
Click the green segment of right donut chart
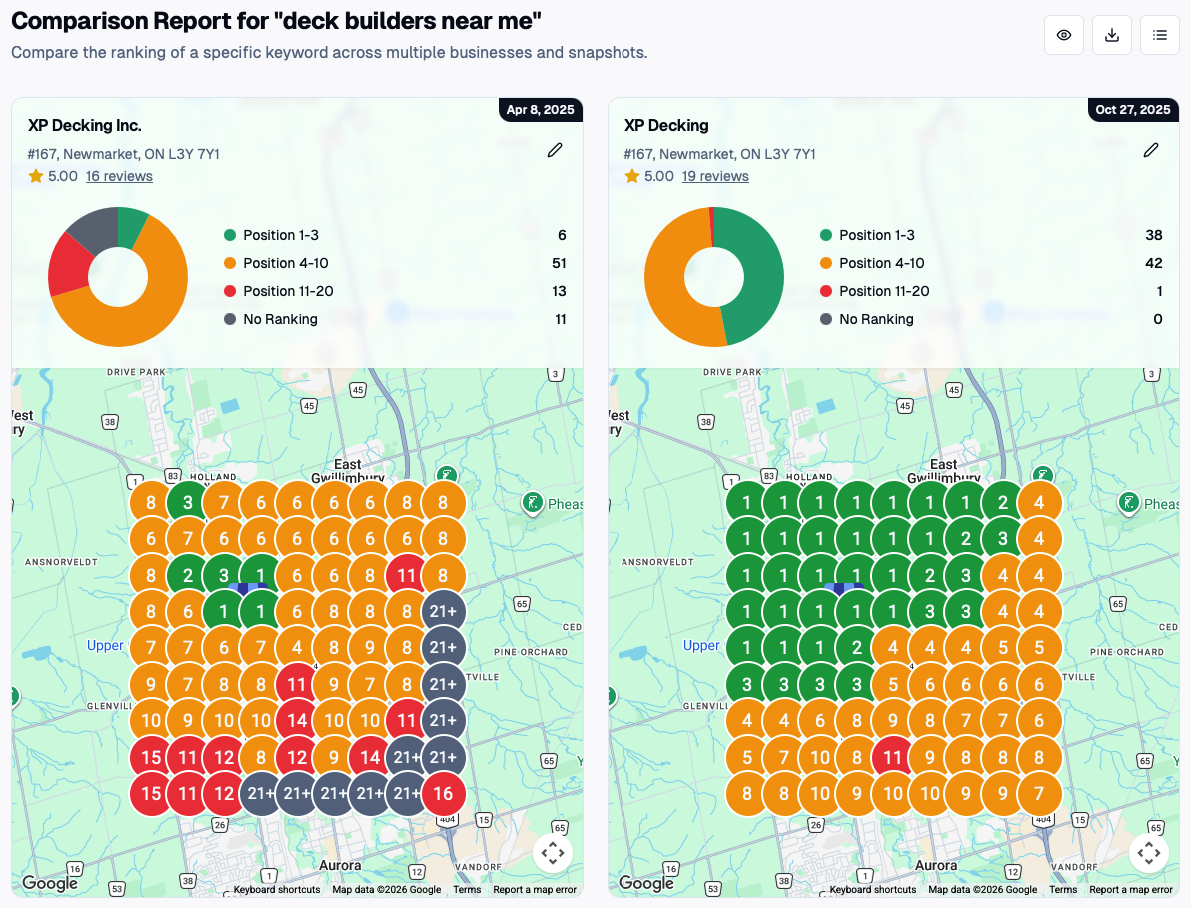(756, 277)
